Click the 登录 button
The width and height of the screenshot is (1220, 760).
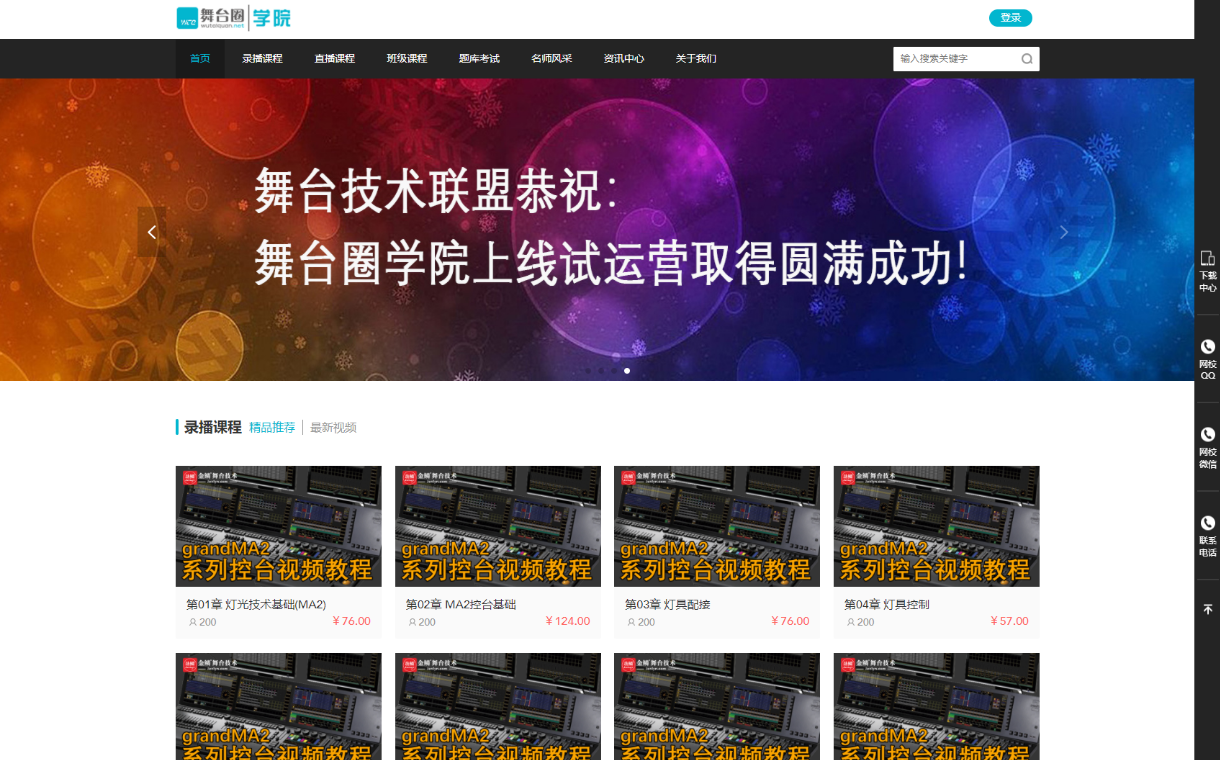click(1010, 18)
